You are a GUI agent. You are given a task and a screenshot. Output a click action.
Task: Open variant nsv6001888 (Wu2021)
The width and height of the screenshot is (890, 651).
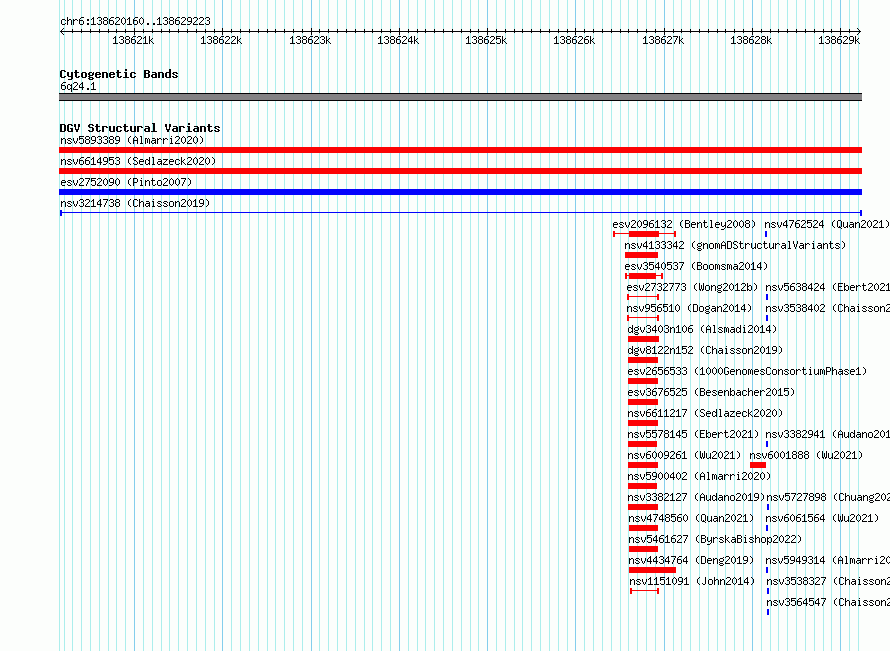[806, 455]
